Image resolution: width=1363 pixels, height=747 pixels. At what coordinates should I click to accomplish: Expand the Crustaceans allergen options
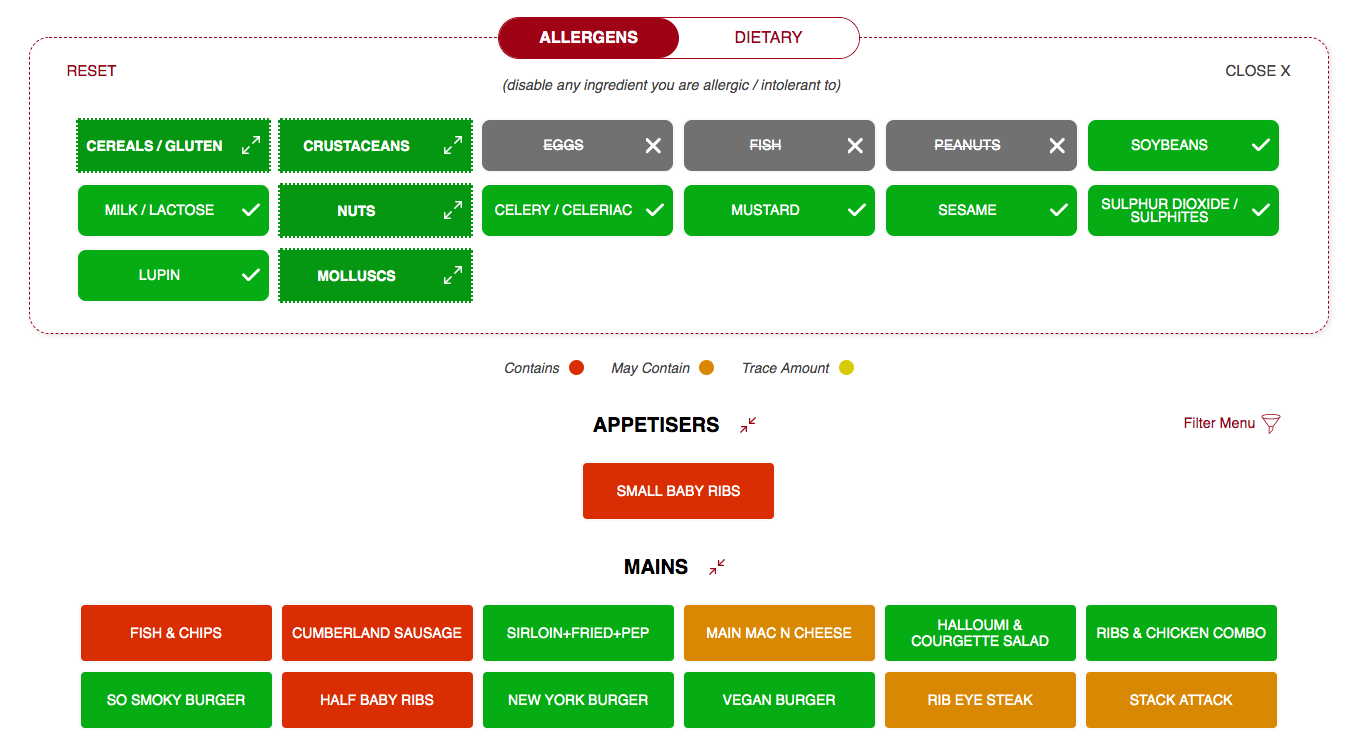453,146
